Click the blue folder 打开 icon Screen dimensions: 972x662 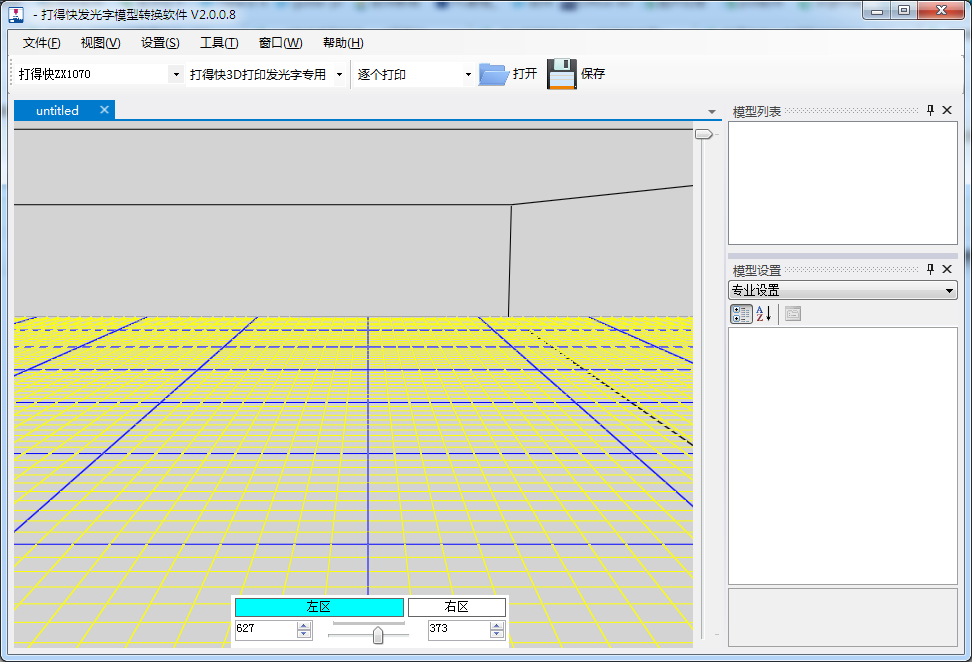(493, 74)
